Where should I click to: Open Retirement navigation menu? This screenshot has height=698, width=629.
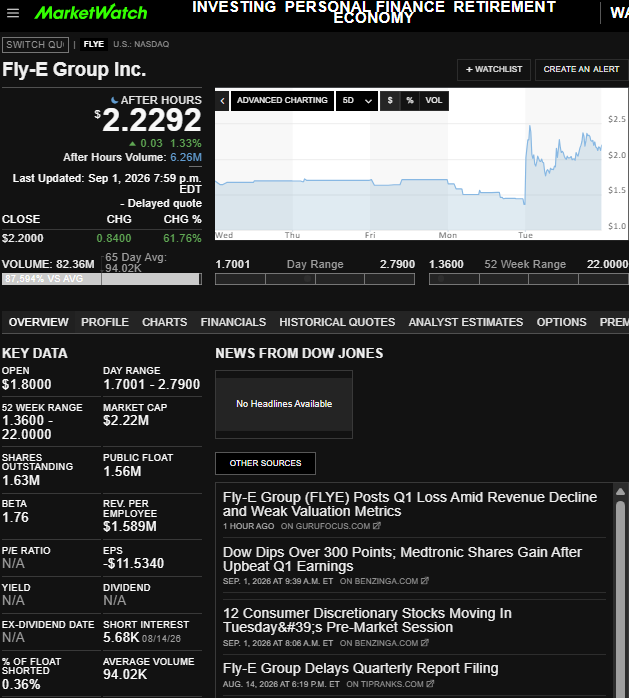[505, 7]
